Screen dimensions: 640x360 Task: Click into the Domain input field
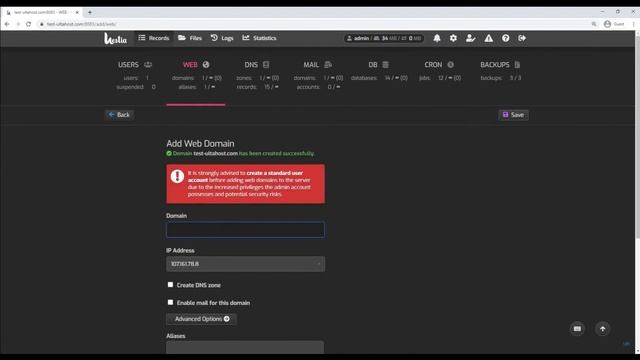tap(245, 230)
